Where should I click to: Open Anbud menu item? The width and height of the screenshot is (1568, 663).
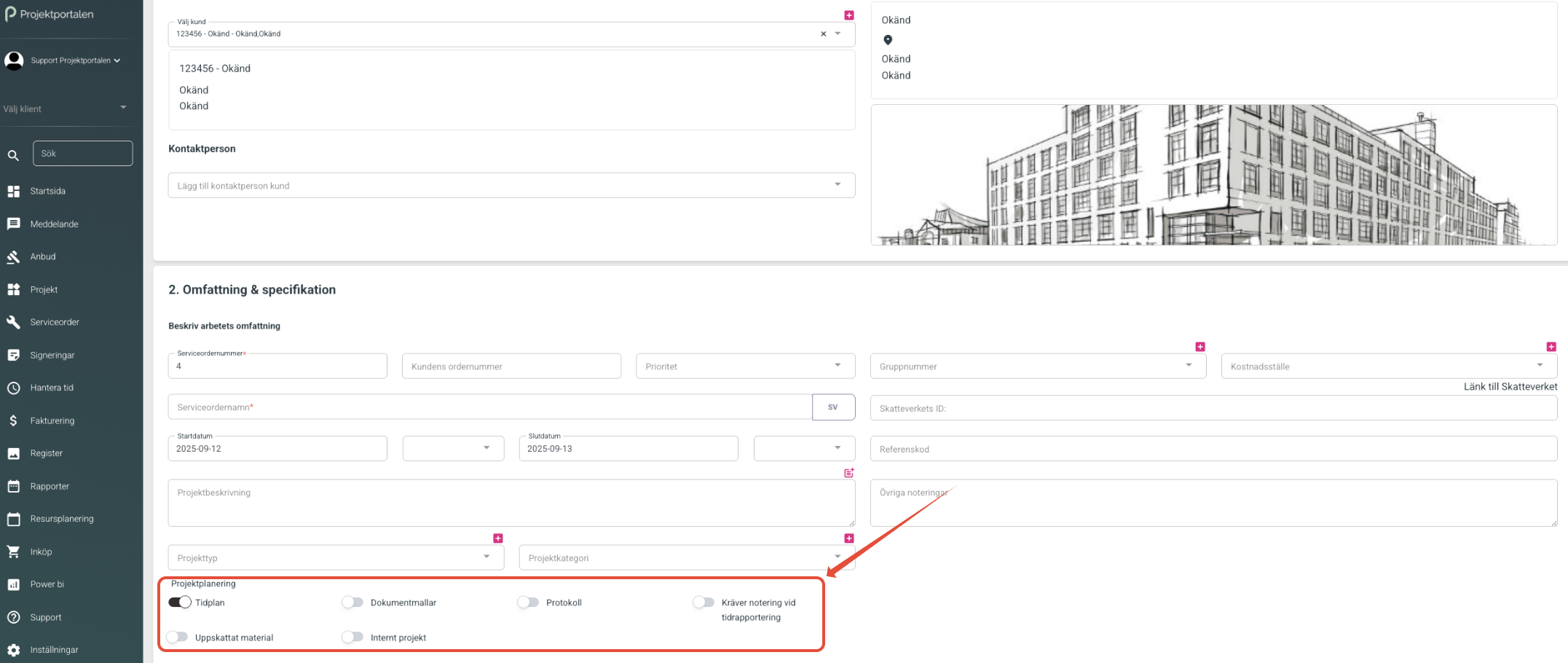[x=43, y=257]
